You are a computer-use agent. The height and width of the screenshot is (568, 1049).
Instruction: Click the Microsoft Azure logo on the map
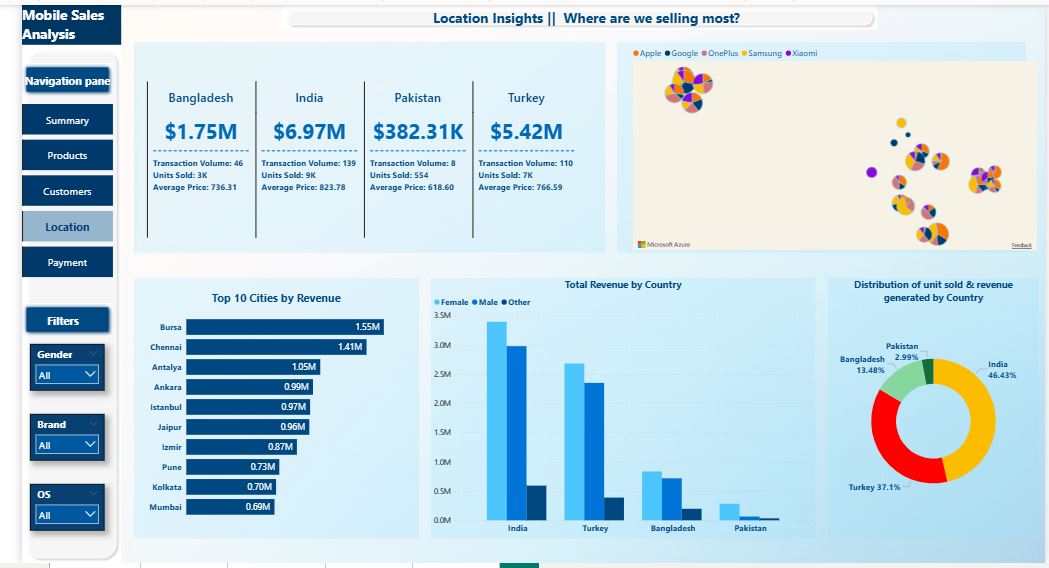click(x=664, y=244)
